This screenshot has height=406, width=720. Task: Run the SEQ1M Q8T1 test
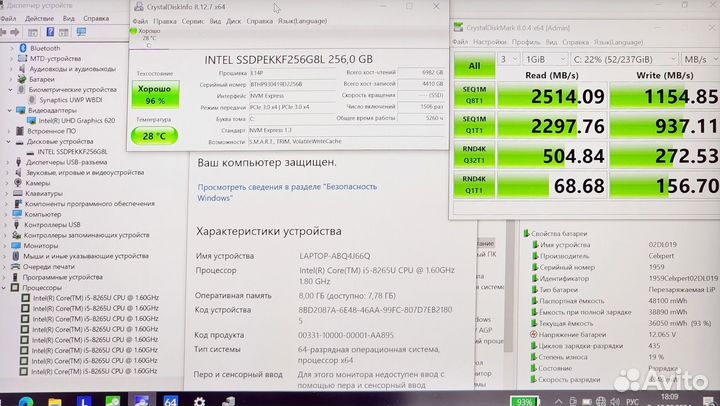click(x=475, y=96)
